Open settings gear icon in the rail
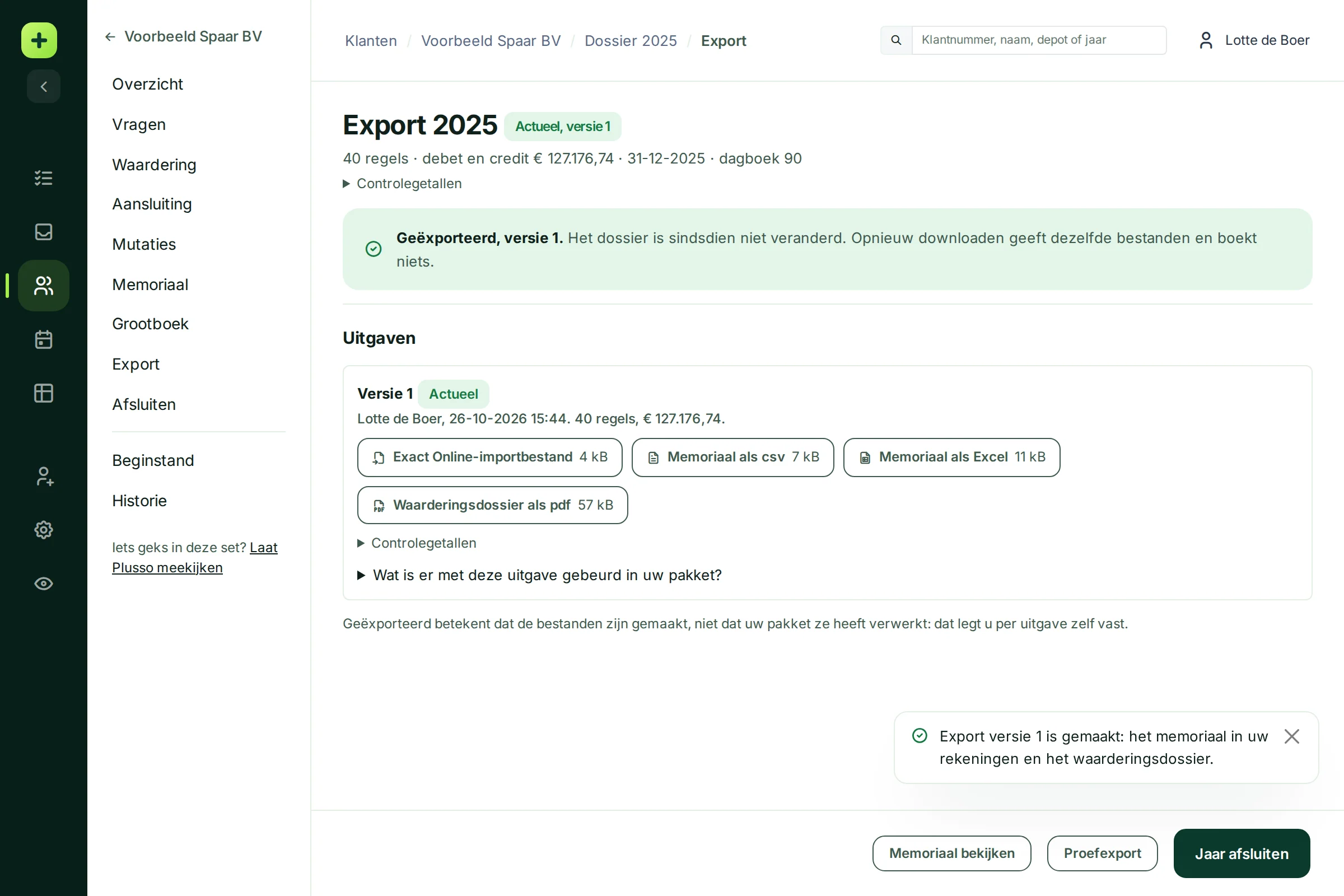This screenshot has height=896, width=1344. (44, 530)
